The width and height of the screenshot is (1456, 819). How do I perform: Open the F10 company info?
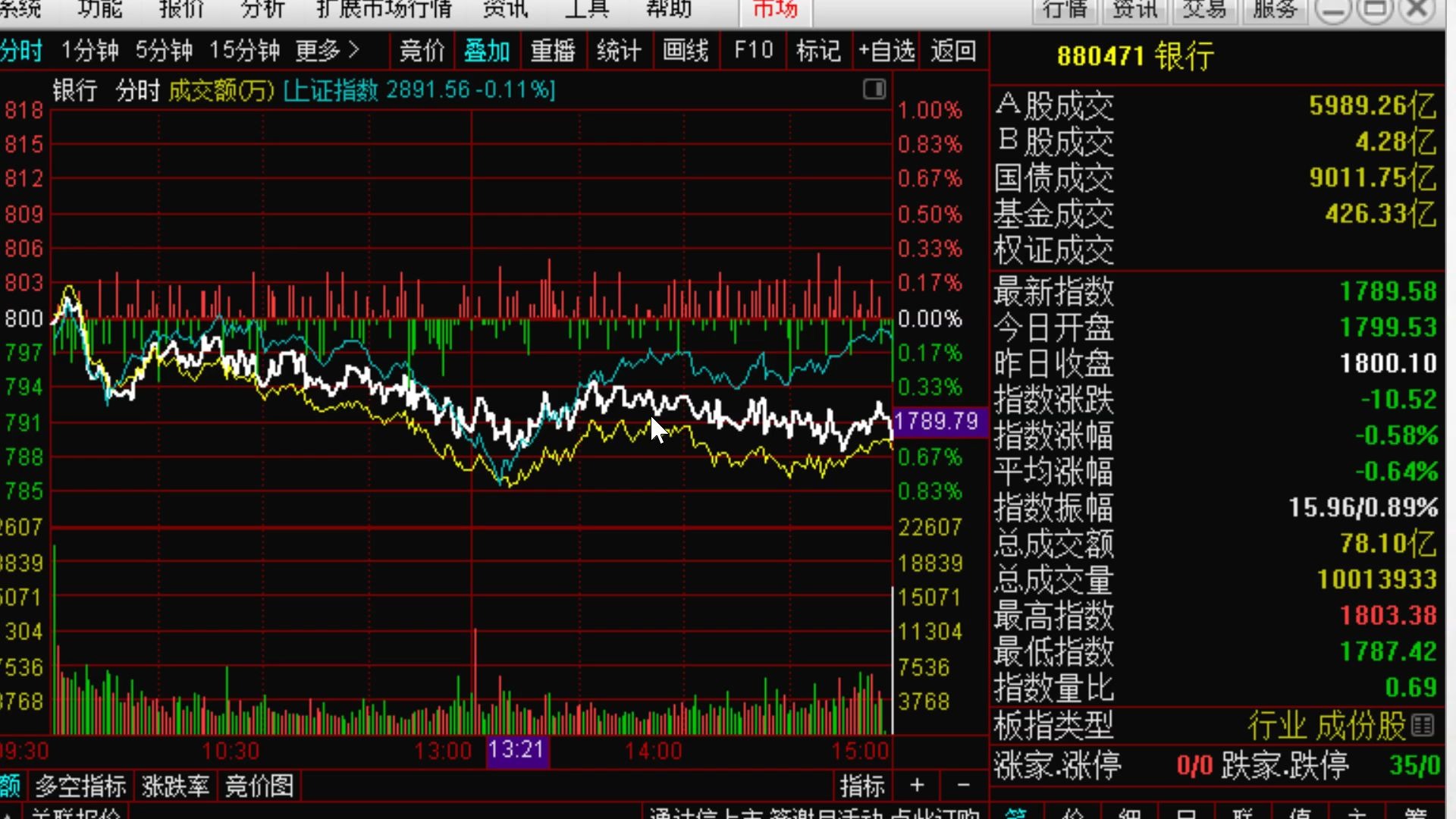click(754, 51)
